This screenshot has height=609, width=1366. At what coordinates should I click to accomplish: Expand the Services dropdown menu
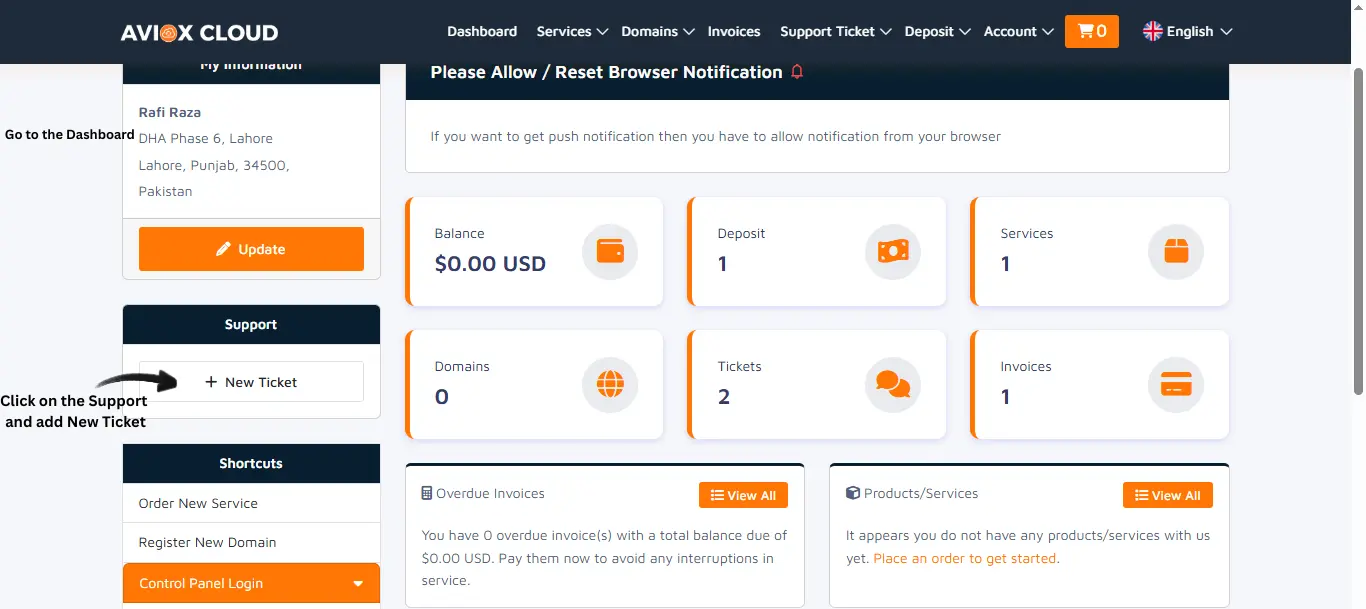click(x=572, y=31)
